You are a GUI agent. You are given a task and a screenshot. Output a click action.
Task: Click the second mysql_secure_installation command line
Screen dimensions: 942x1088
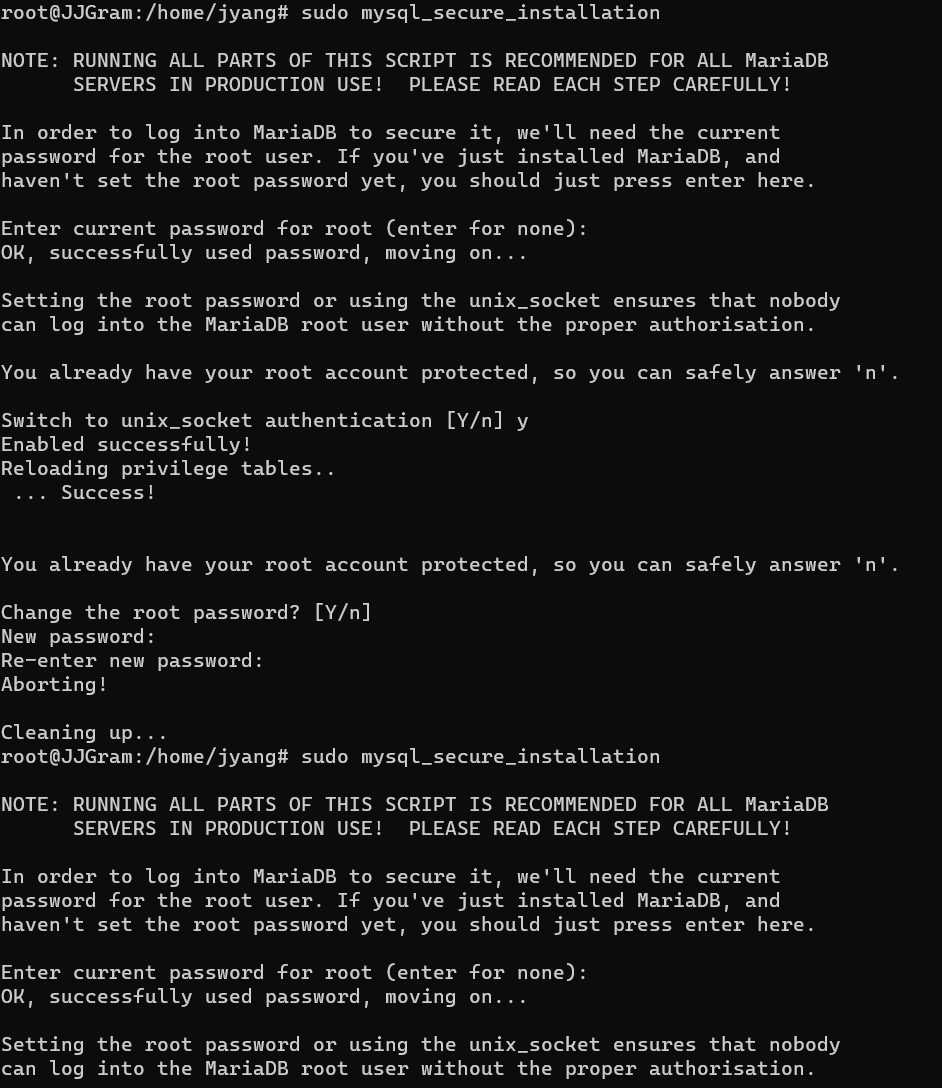click(330, 756)
